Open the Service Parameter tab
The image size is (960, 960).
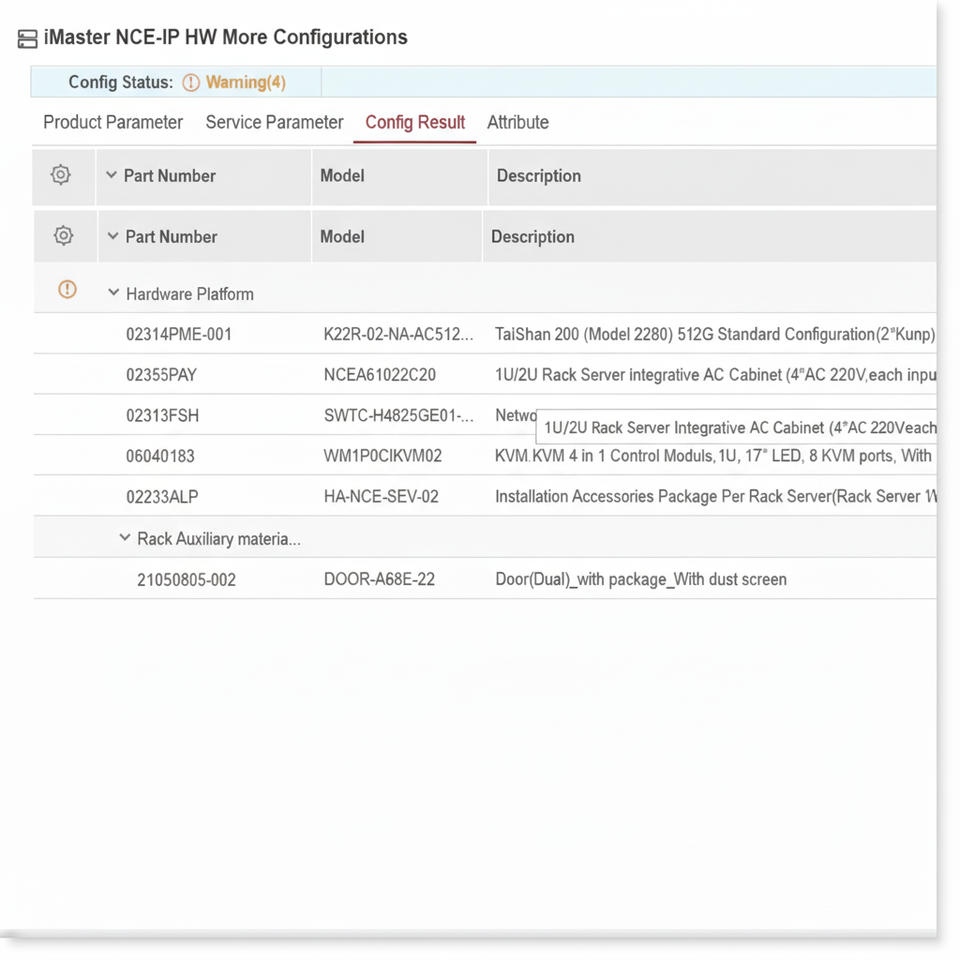274,122
